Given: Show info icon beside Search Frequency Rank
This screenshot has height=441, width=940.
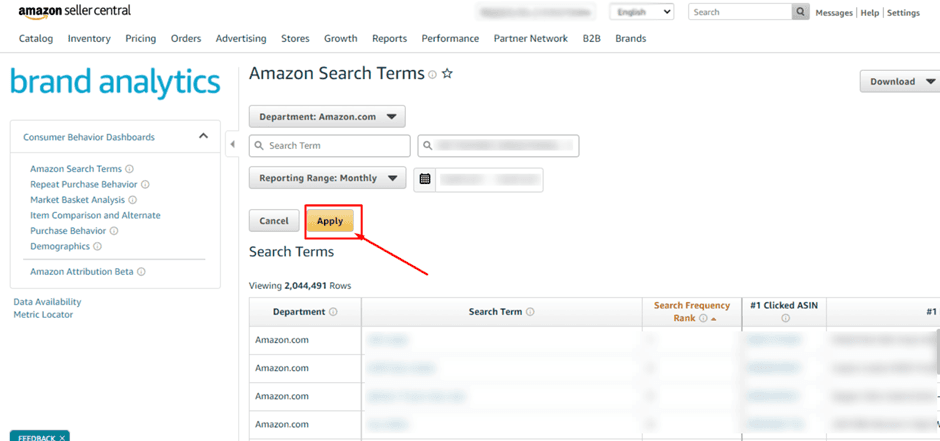Looking at the screenshot, I should (703, 318).
